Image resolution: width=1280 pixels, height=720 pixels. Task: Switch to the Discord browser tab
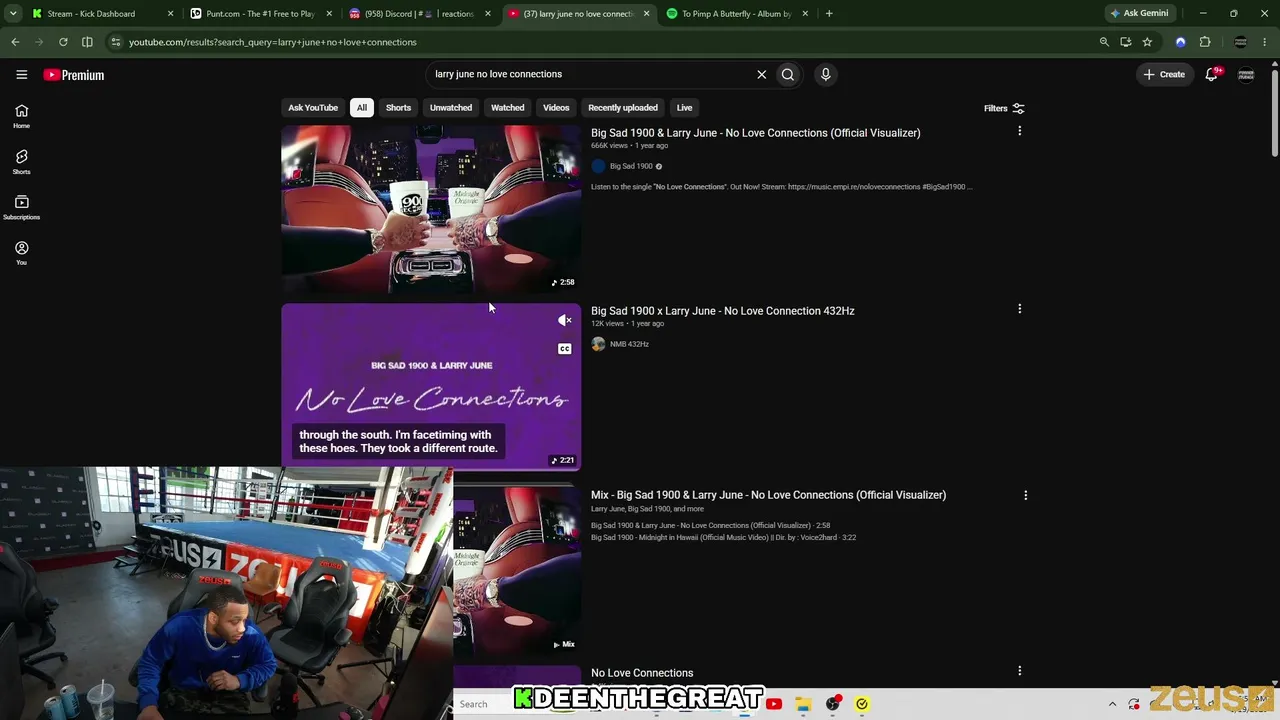tap(419, 14)
